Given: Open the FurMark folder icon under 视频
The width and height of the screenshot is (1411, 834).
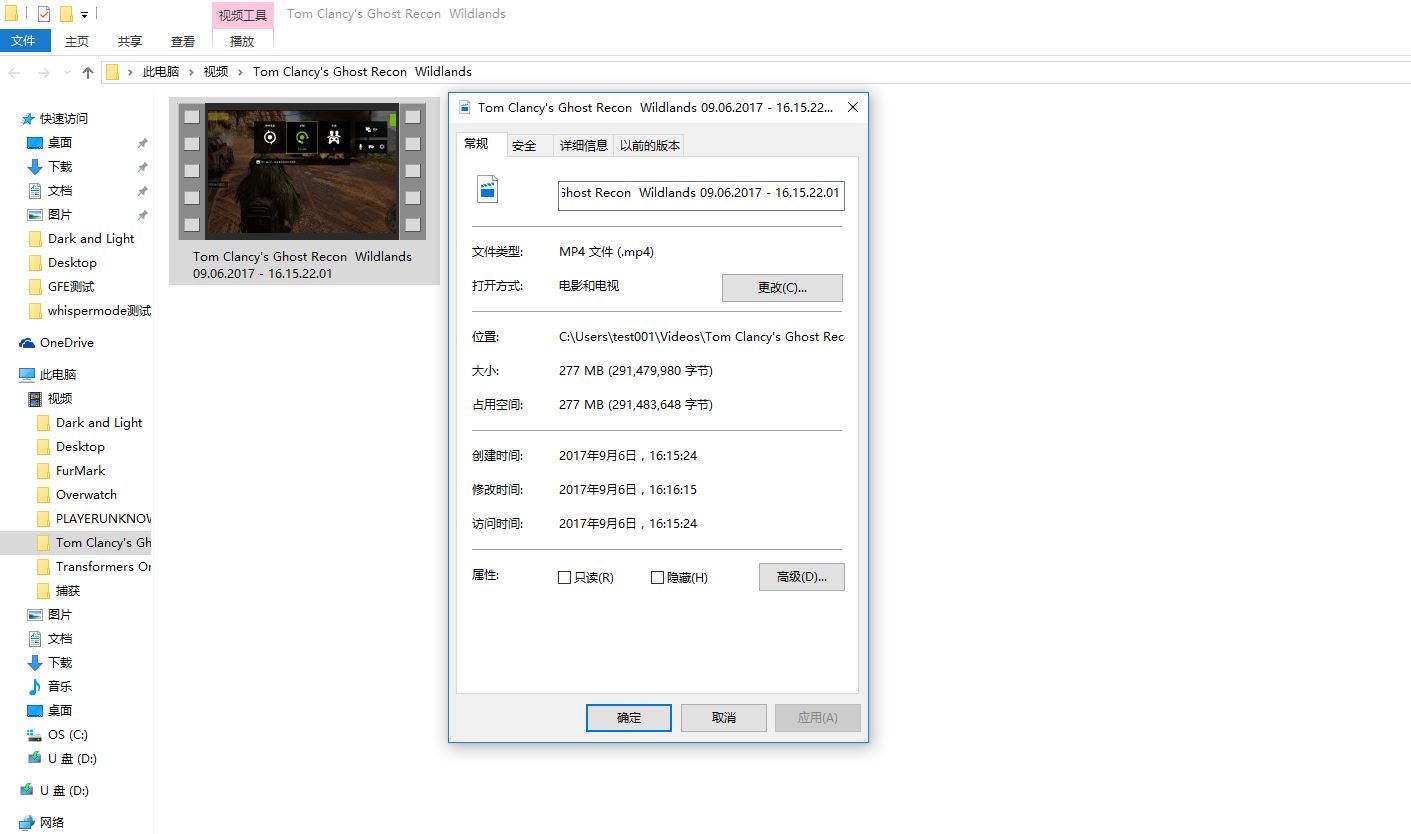Looking at the screenshot, I should [43, 471].
